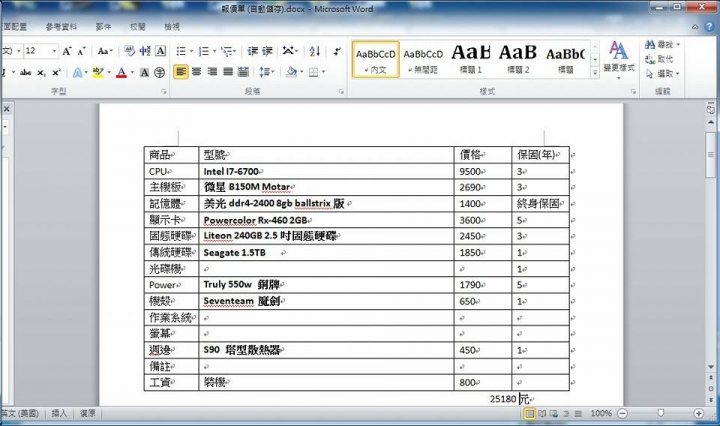The height and width of the screenshot is (426, 720).
Task: Click the Sort A-Z icon
Action: tap(315, 51)
